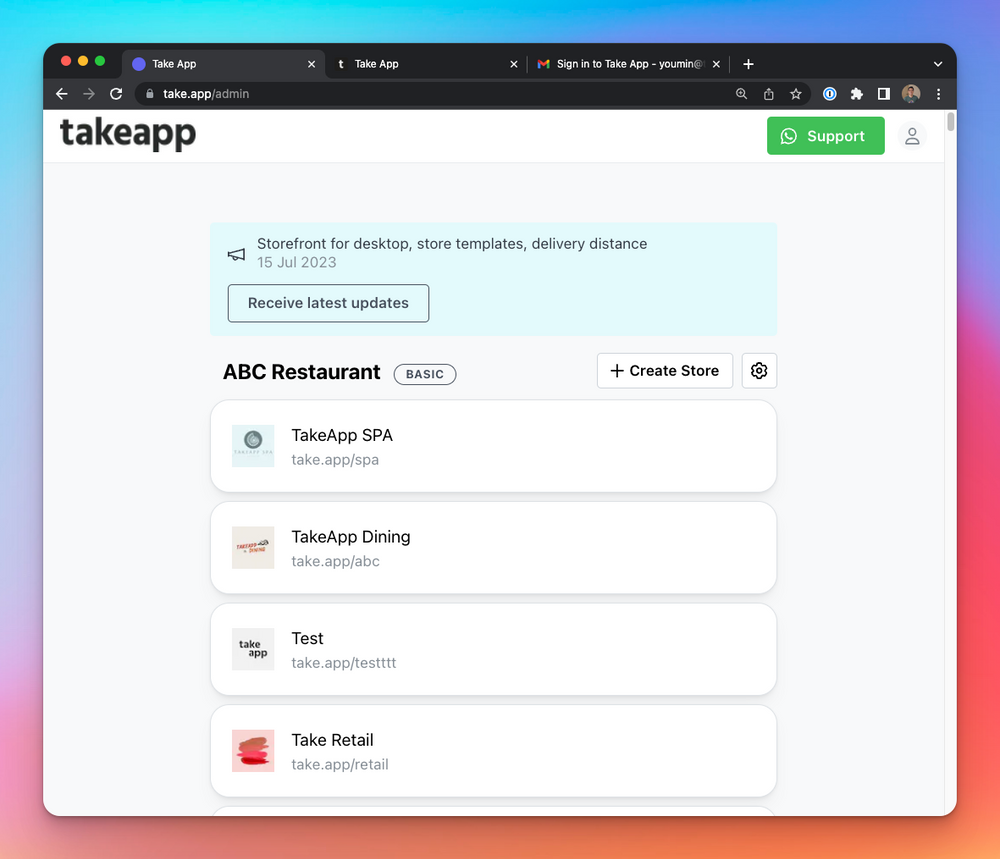
Task: Click the share page icon
Action: 768,94
